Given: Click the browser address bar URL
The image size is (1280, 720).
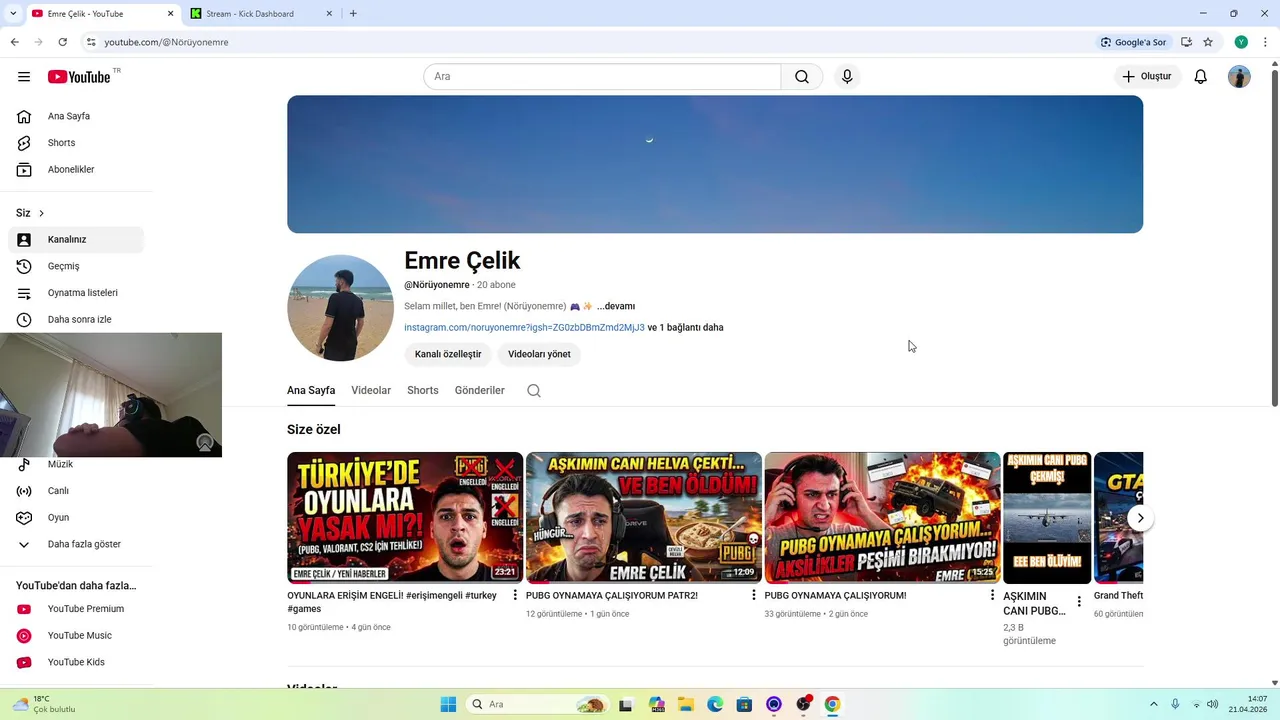Looking at the screenshot, I should coord(166,42).
